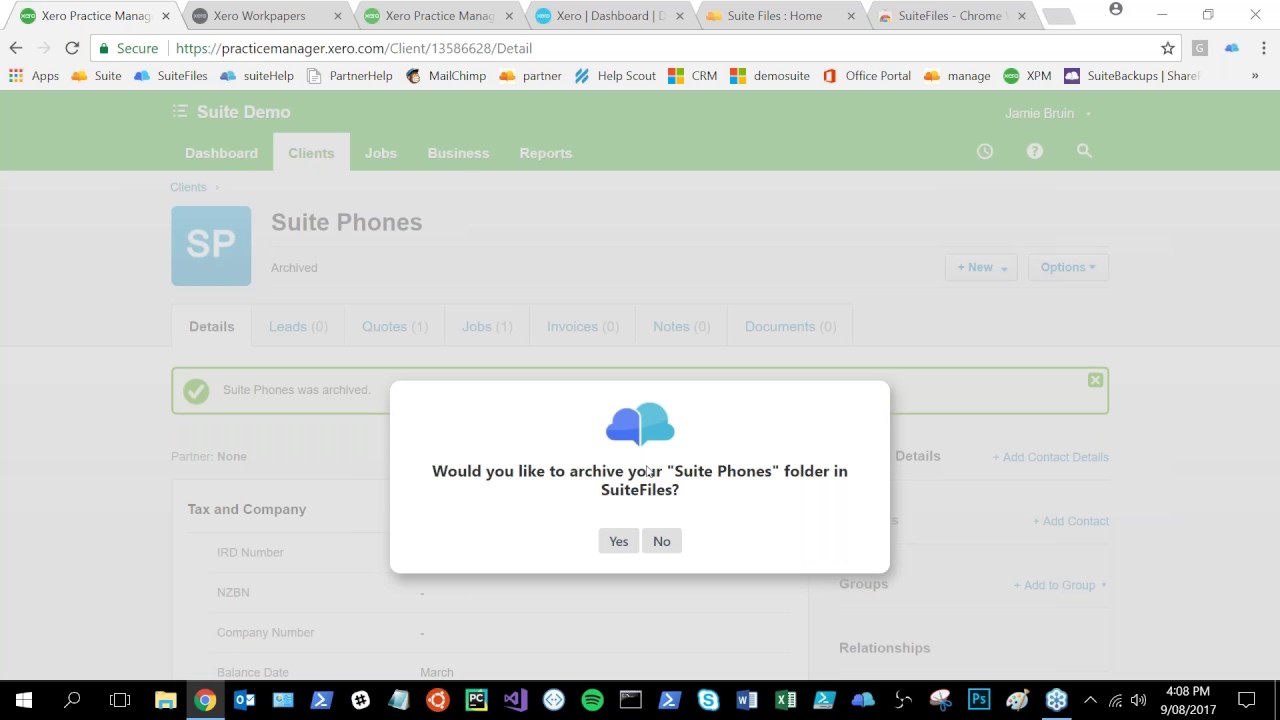This screenshot has width=1280, height=720.
Task: Open Photoshop from the taskbar
Action: pyautogui.click(x=979, y=700)
